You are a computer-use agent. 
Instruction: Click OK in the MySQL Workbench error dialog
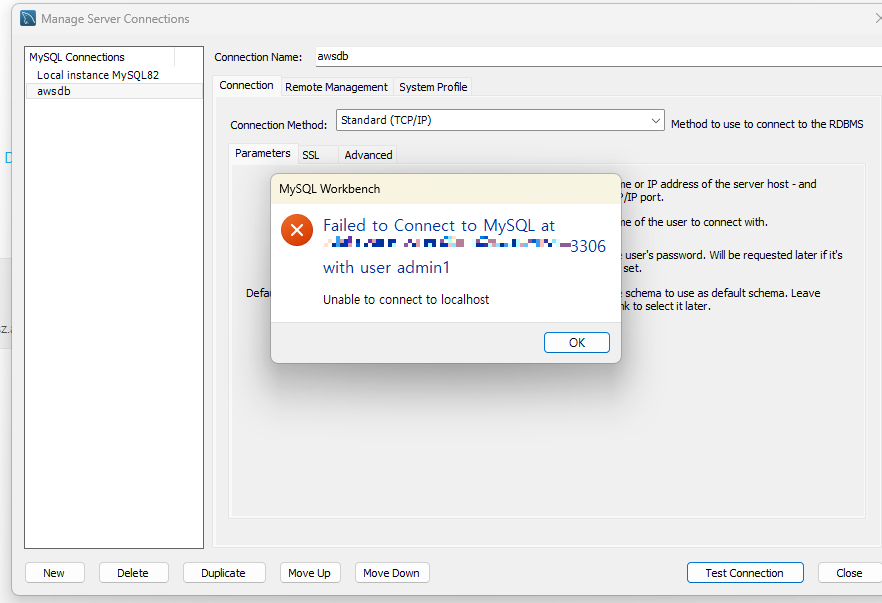pos(577,343)
